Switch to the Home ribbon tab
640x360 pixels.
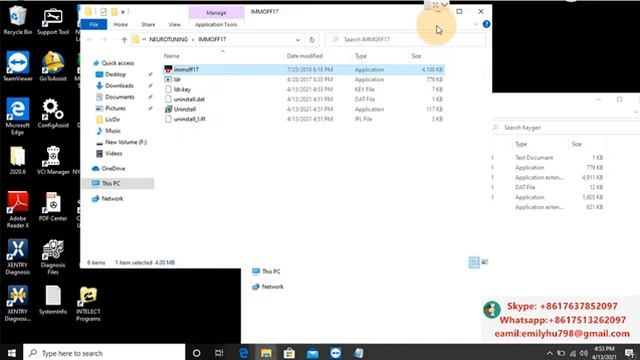pos(120,24)
